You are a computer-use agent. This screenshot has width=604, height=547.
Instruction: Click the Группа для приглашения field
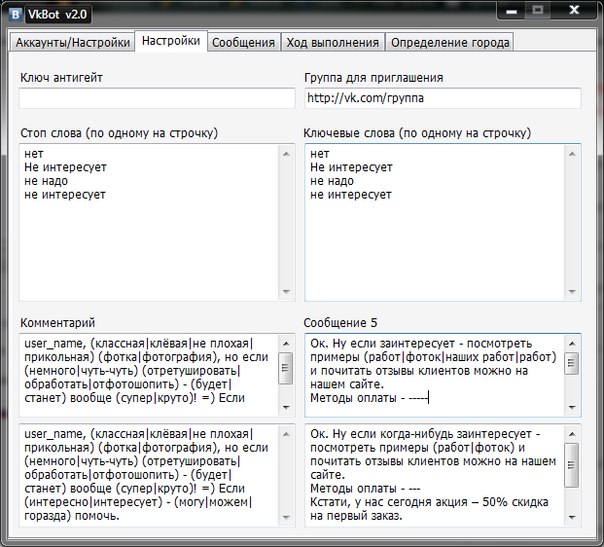[x=442, y=98]
